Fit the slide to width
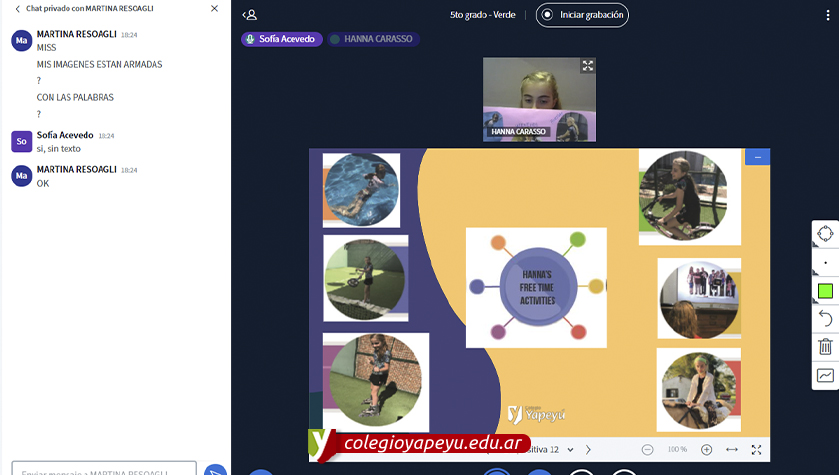The height and width of the screenshot is (475, 839). pos(732,450)
